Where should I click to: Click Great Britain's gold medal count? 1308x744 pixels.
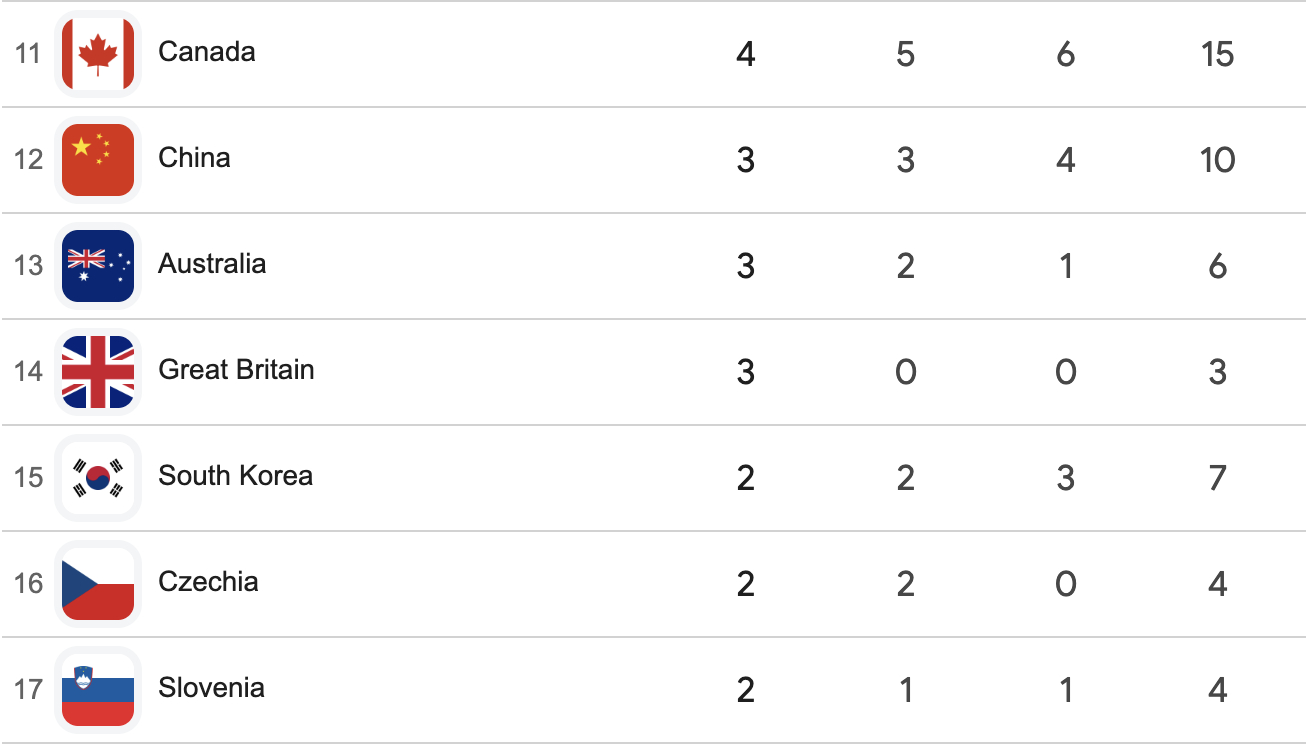(x=745, y=372)
